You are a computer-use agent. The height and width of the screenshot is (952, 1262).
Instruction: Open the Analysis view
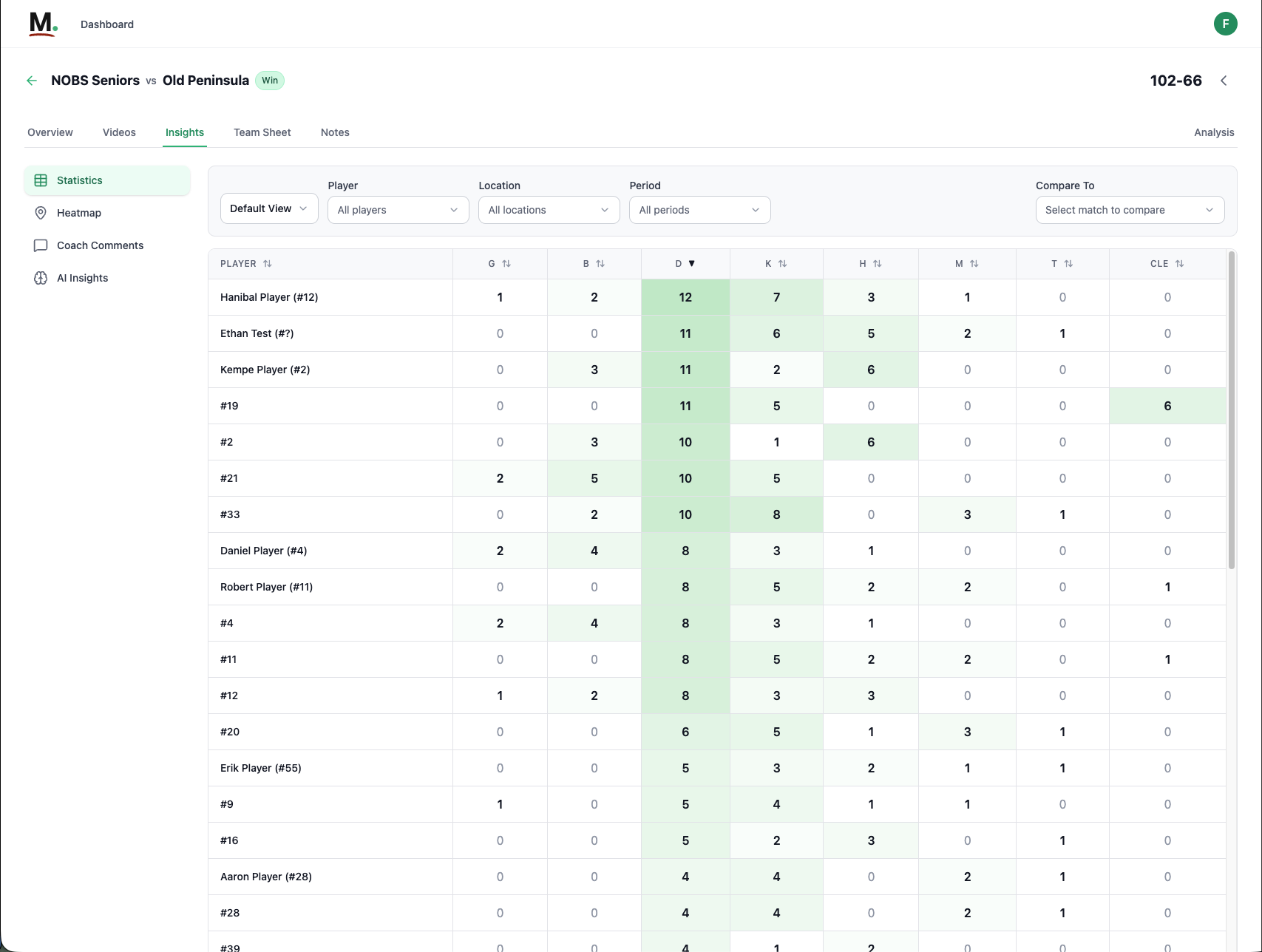1213,132
